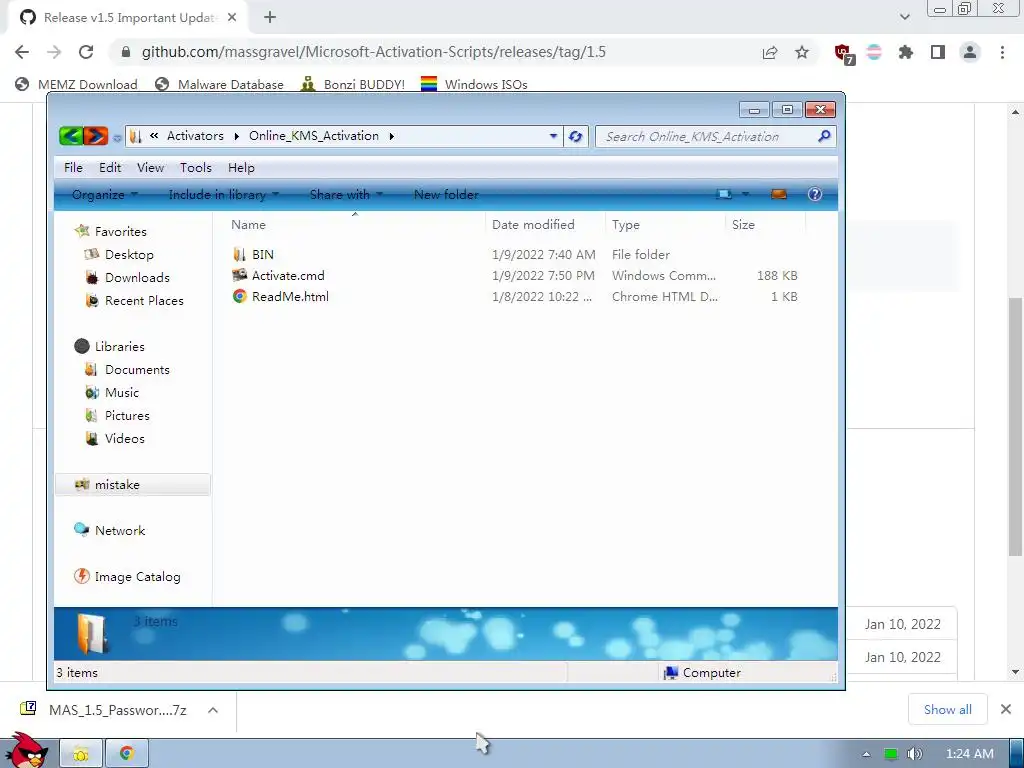Image resolution: width=1024 pixels, height=768 pixels.
Task: Open the Organize dropdown
Action: click(104, 194)
